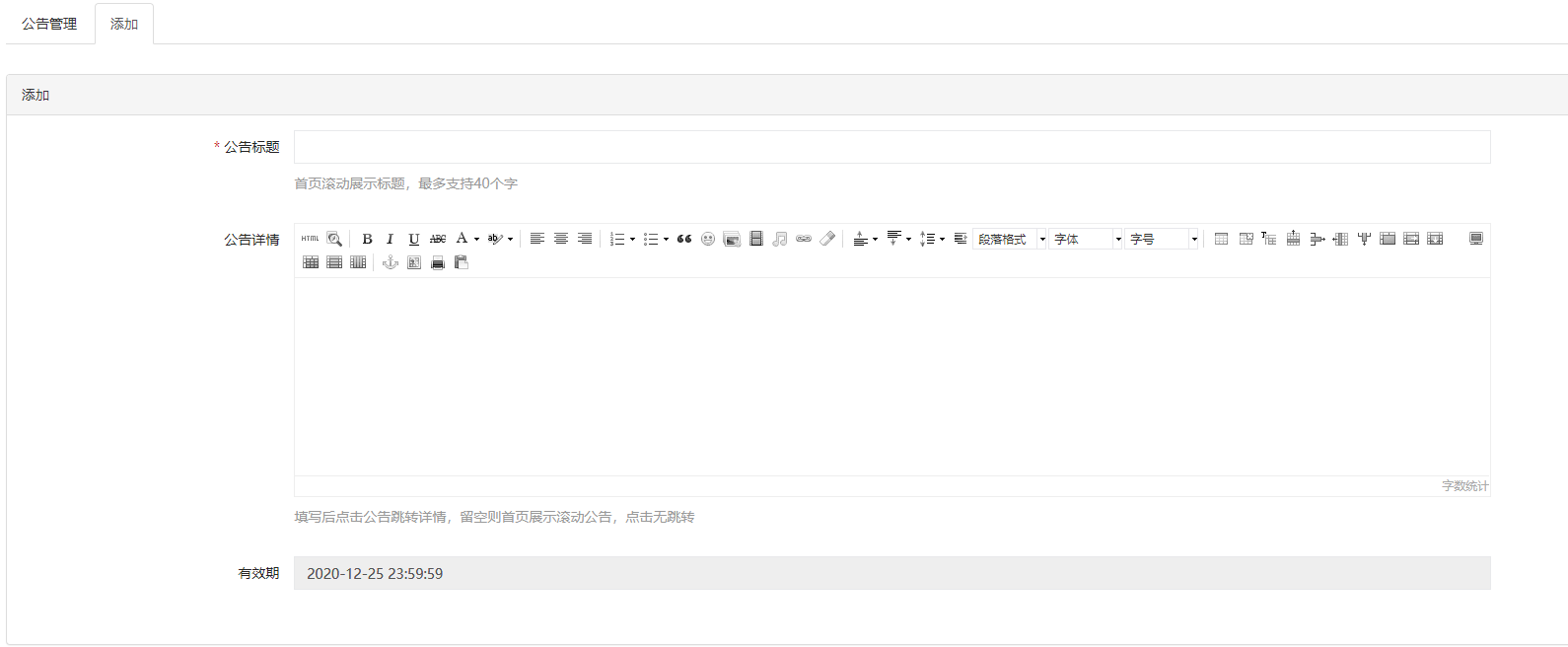
Task: Center-align the text
Action: [560, 239]
